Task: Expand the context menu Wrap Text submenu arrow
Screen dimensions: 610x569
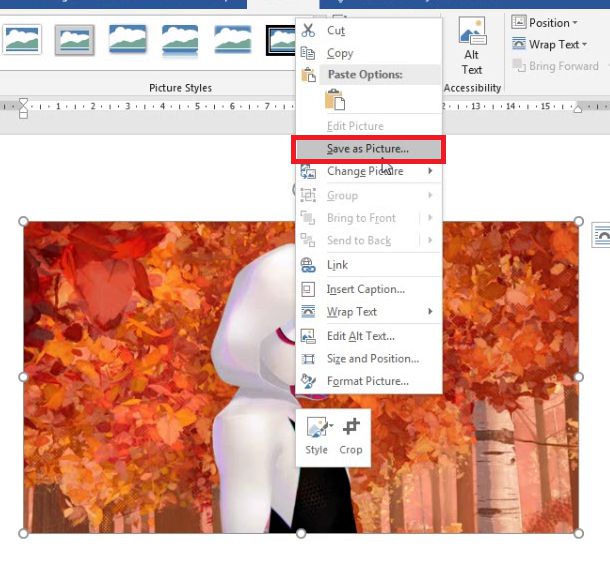Action: (430, 311)
